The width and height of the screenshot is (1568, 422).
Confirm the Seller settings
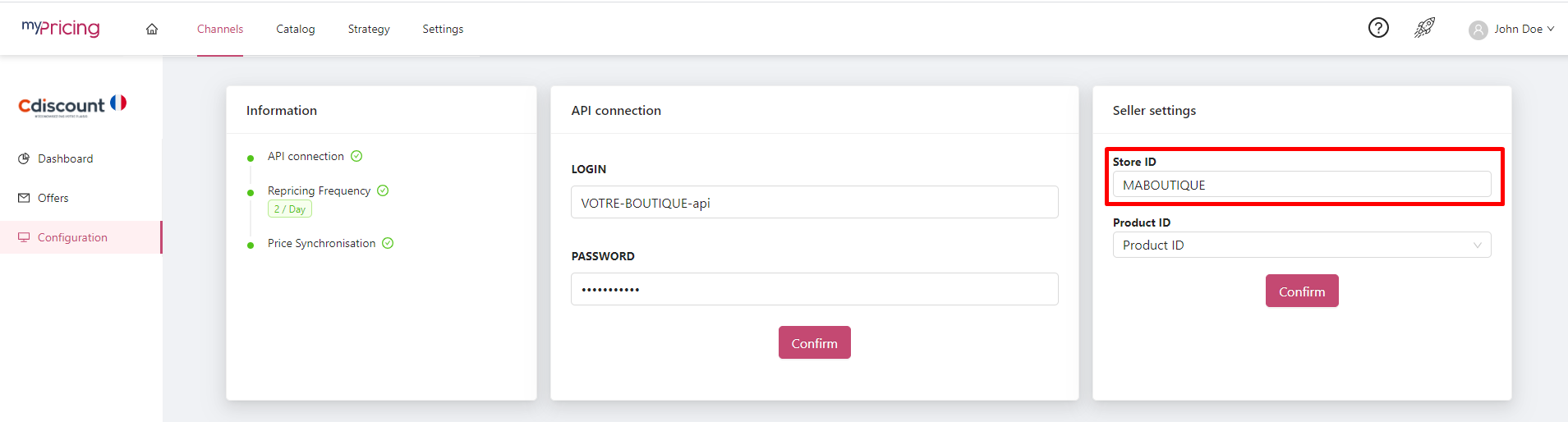point(1302,291)
